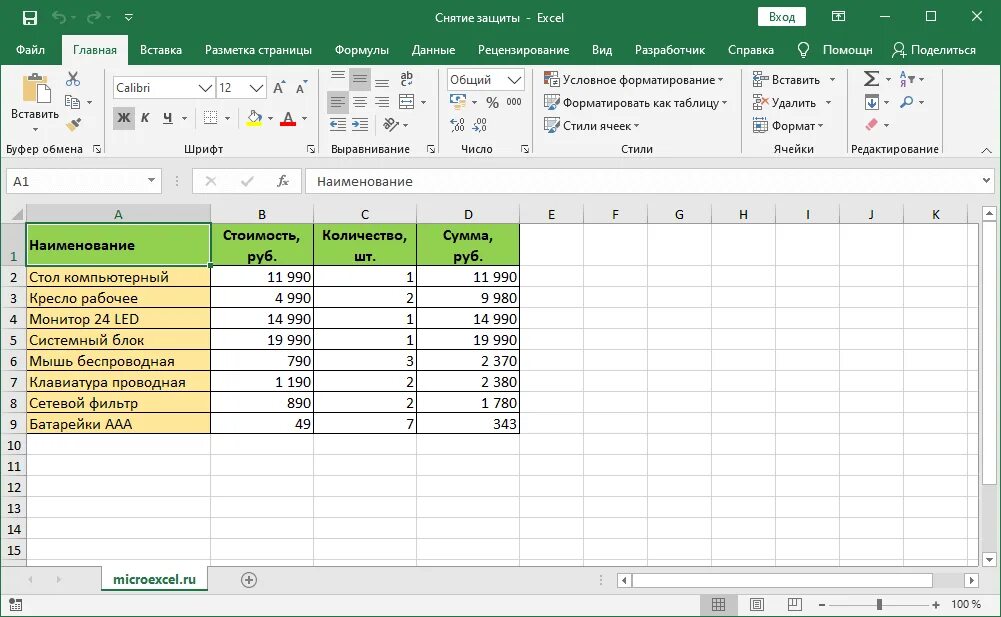The width and height of the screenshot is (1001, 617).
Task: Click the red Font Color A icon
Action: click(288, 118)
